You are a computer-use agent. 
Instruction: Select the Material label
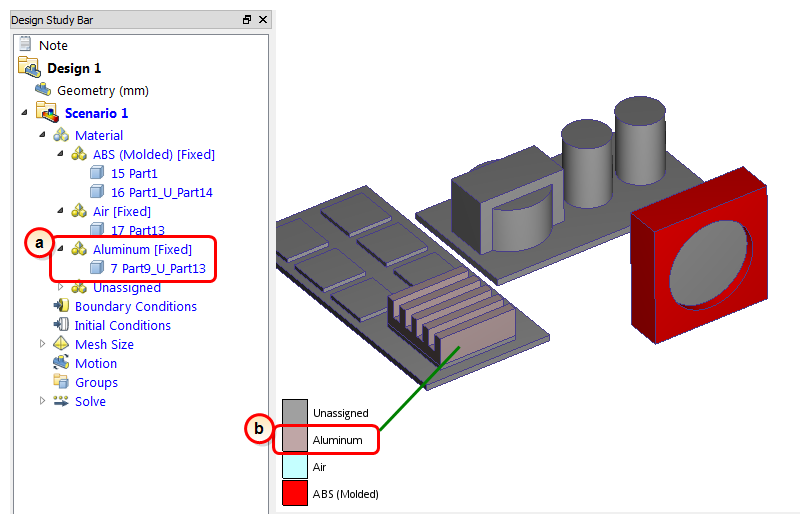pyautogui.click(x=99, y=135)
